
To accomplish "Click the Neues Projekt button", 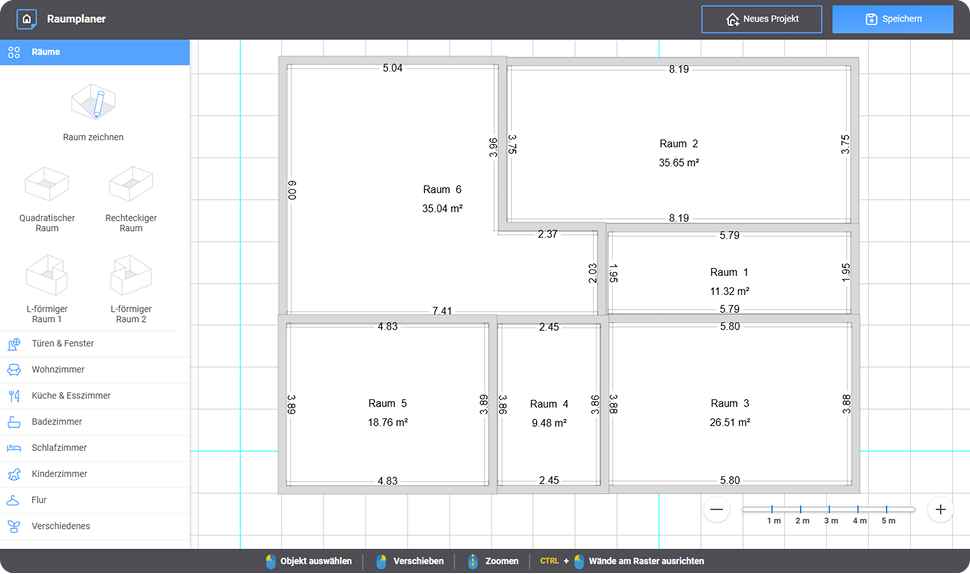I will [761, 19].
